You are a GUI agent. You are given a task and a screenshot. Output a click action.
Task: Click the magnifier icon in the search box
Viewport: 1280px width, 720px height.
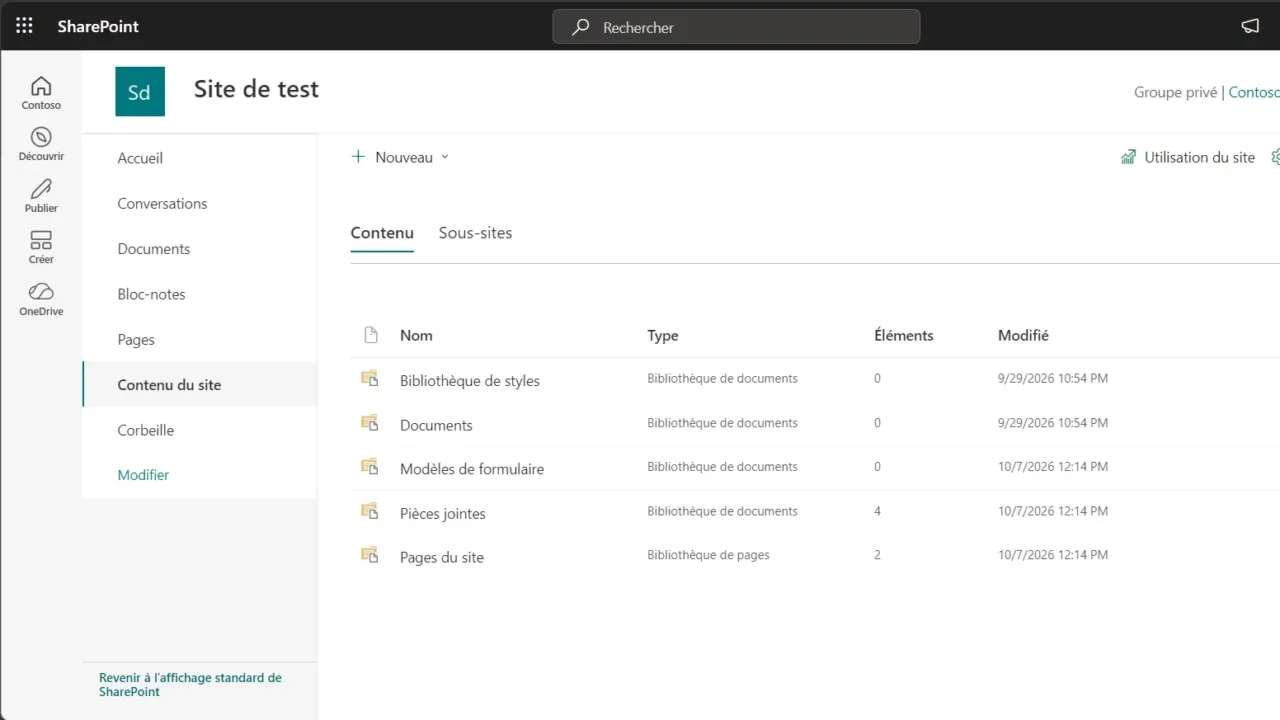tap(580, 27)
